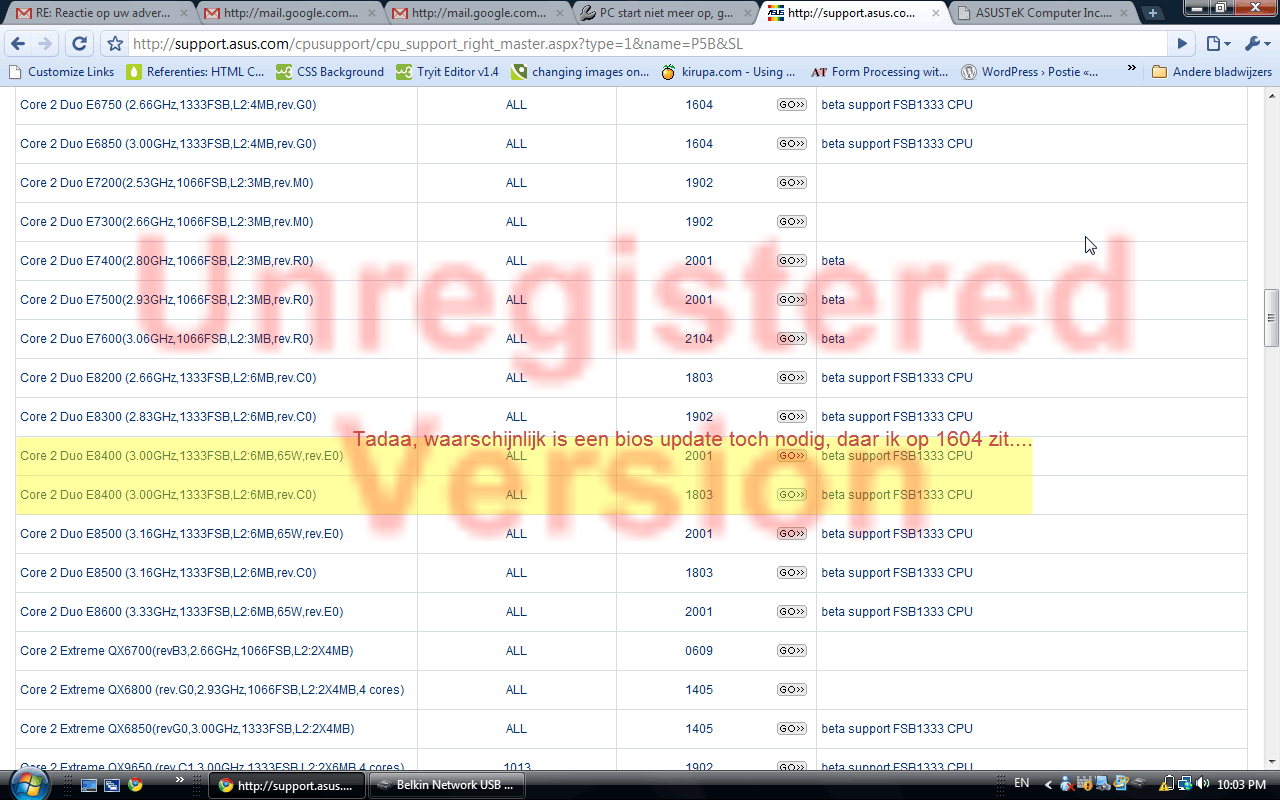Show hidden system tray icons

1049,785
